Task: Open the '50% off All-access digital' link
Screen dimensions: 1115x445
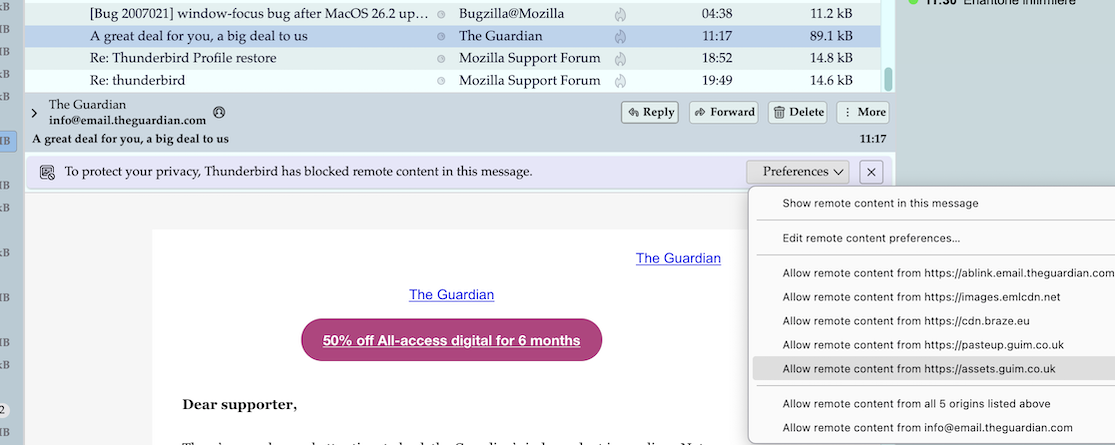Action: (451, 340)
